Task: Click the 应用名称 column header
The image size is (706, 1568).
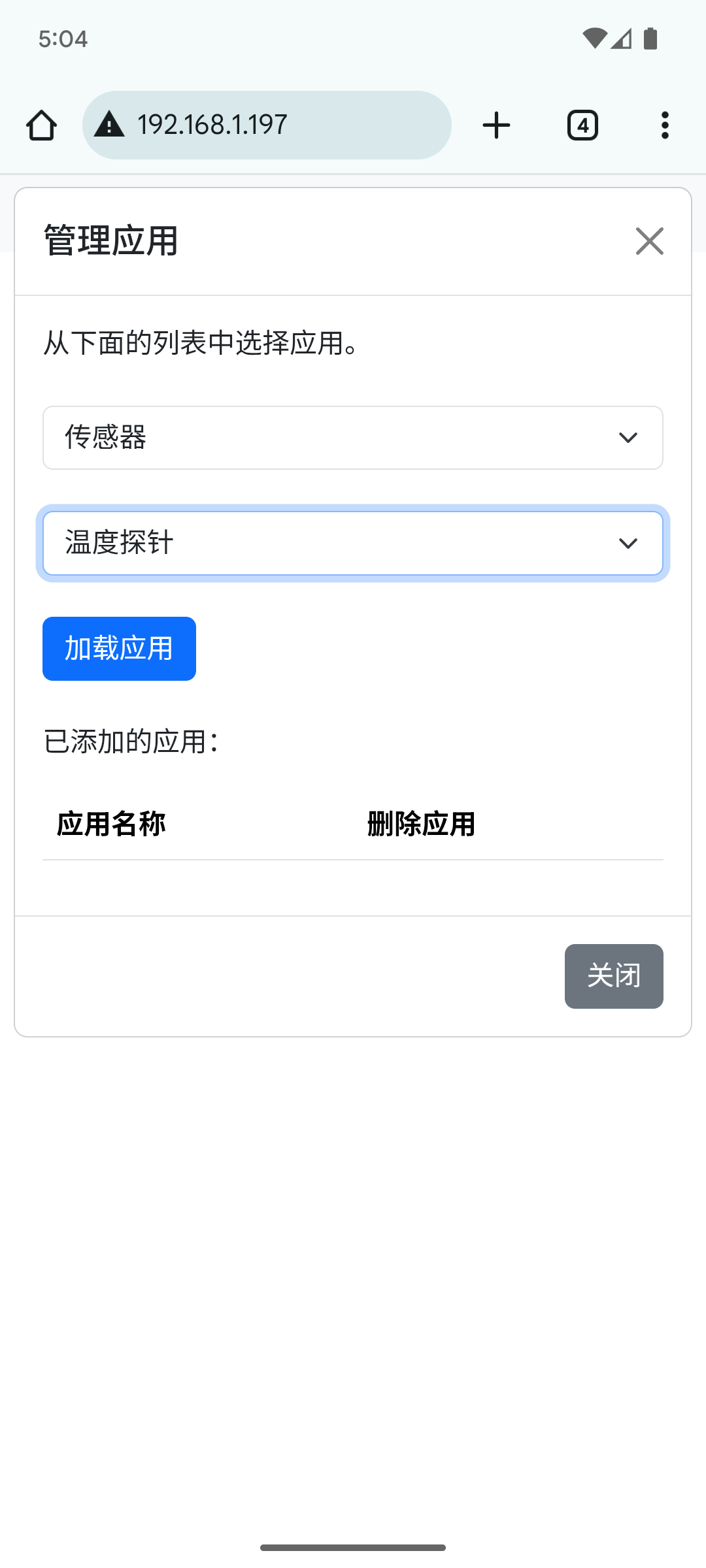Action: point(111,824)
